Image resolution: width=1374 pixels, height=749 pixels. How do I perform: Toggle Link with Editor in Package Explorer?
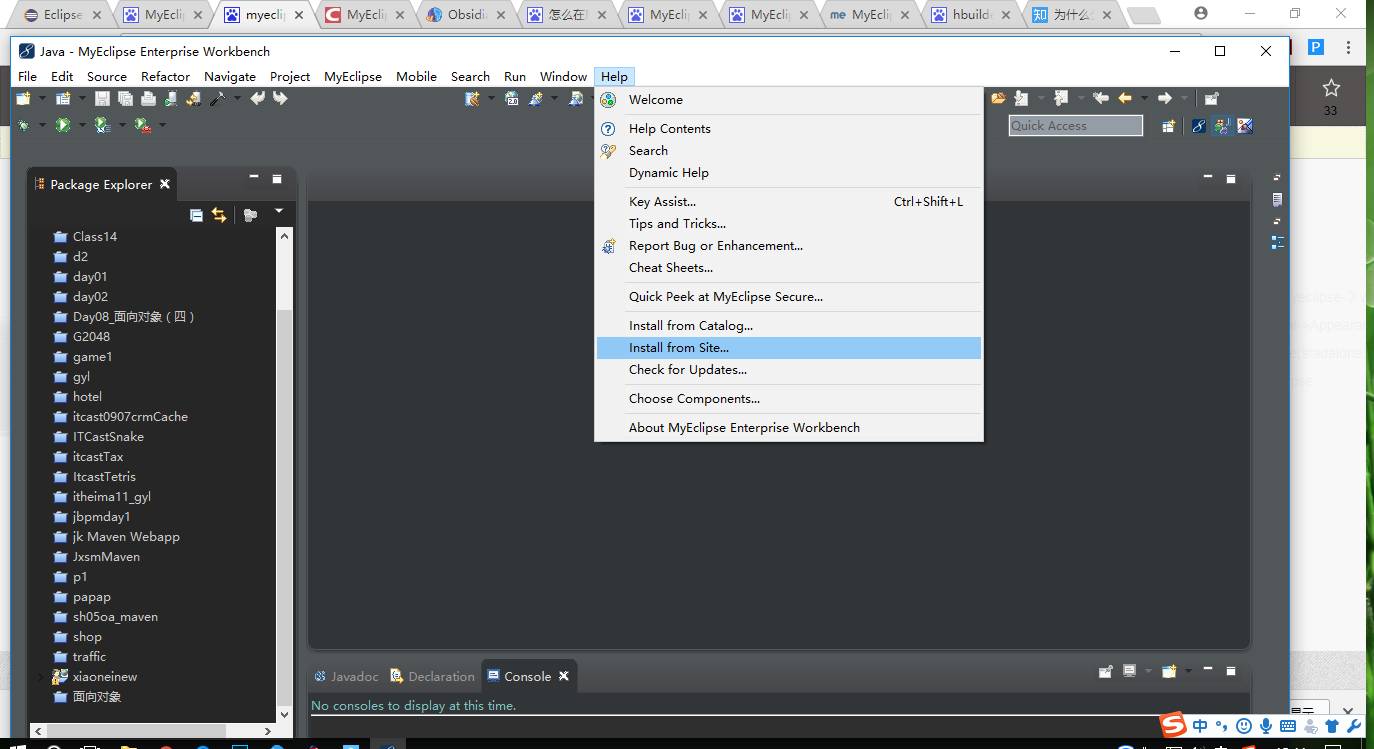coord(219,215)
